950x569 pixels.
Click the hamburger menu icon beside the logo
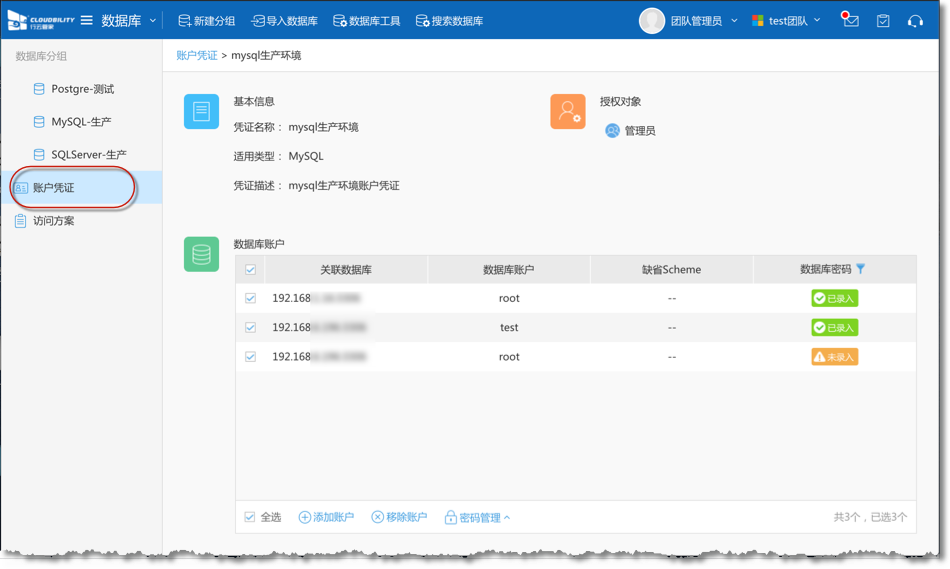point(87,20)
